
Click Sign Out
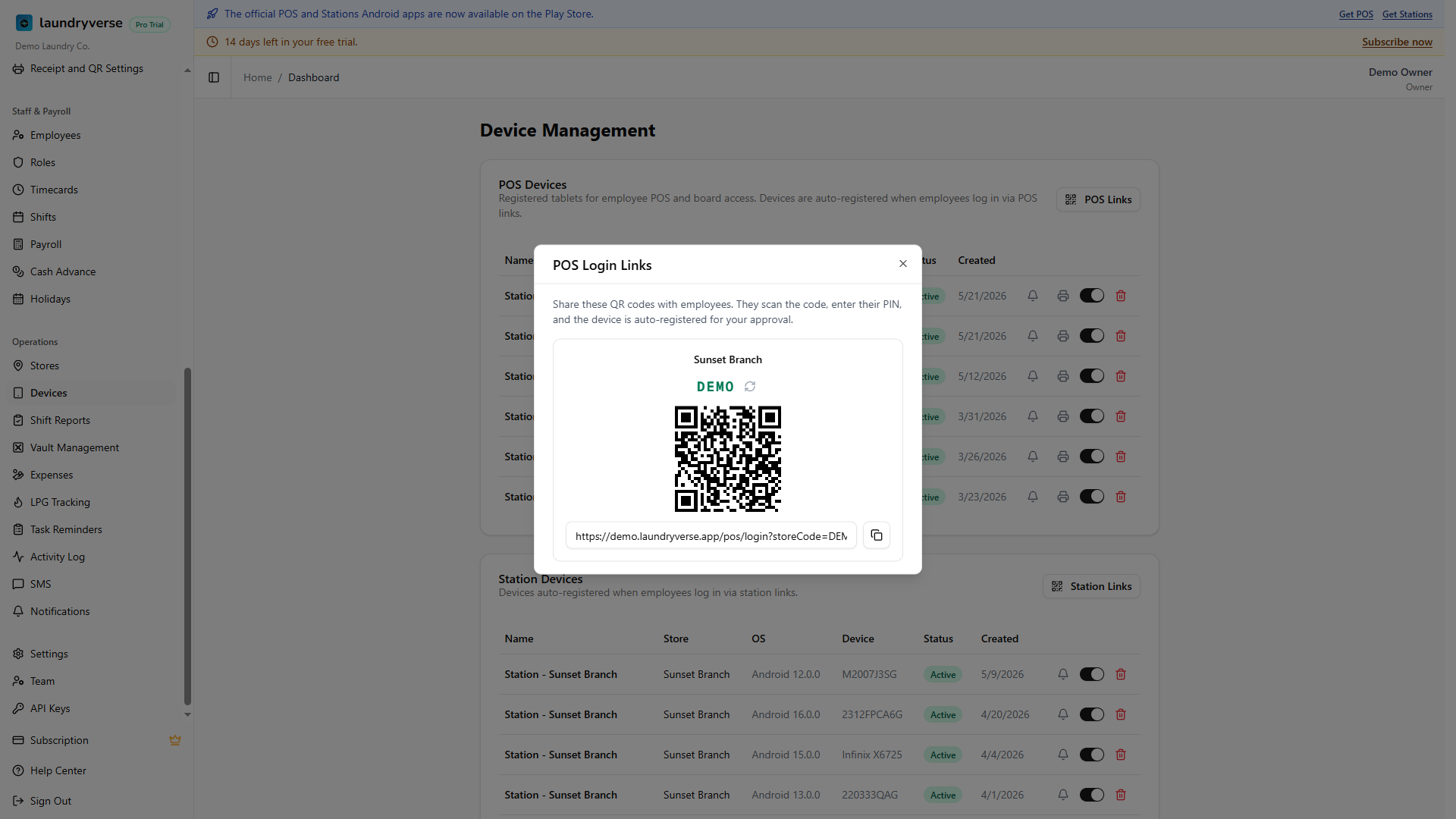click(96, 801)
